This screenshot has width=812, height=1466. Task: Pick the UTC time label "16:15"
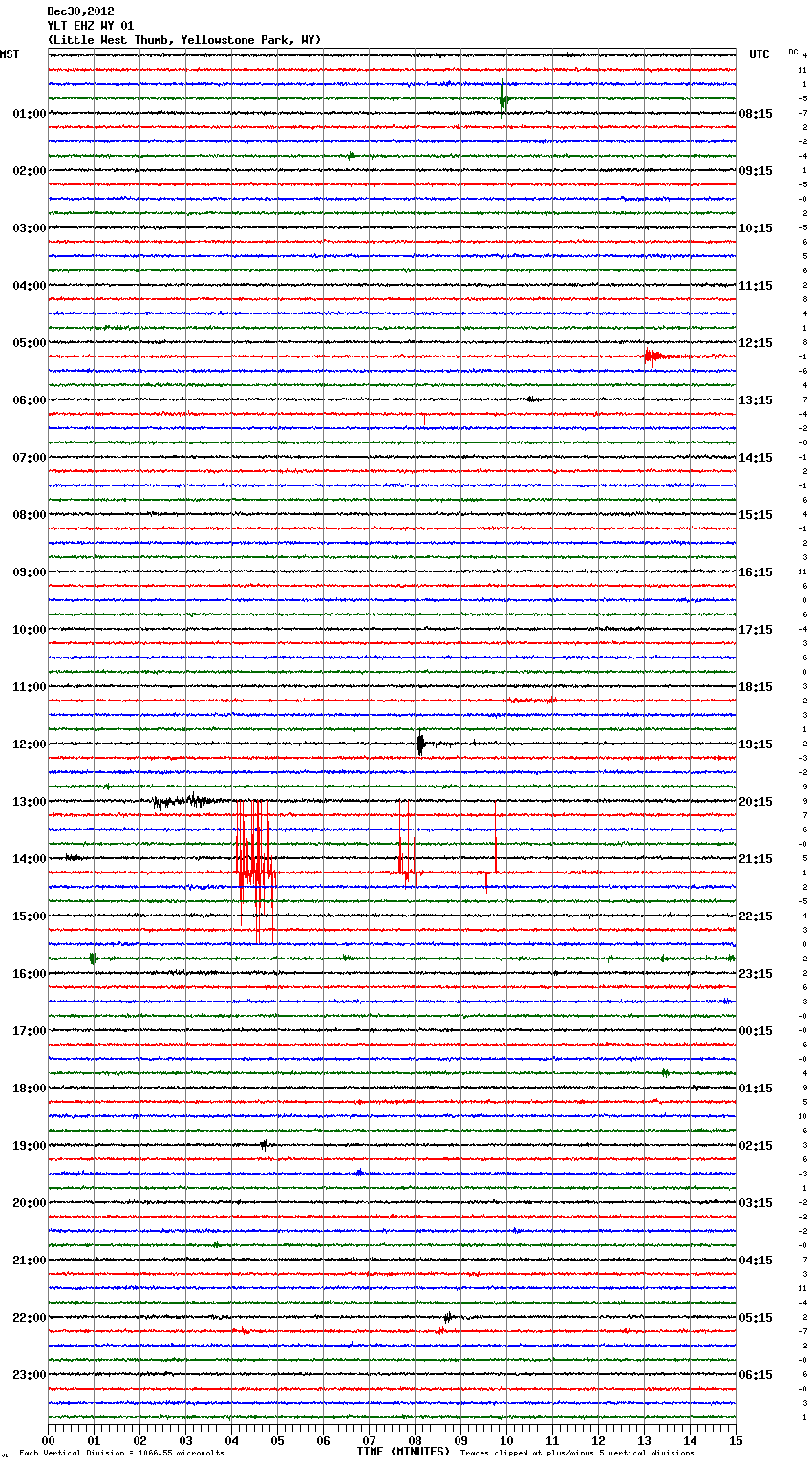(756, 572)
